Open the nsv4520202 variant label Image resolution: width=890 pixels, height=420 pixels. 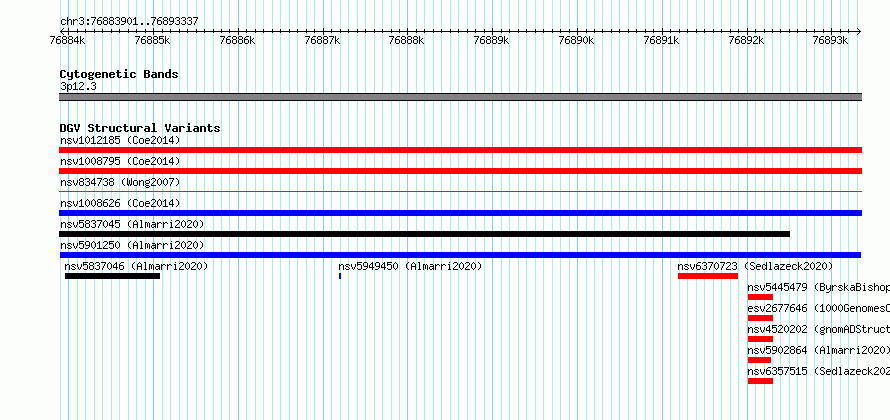pyautogui.click(x=818, y=329)
